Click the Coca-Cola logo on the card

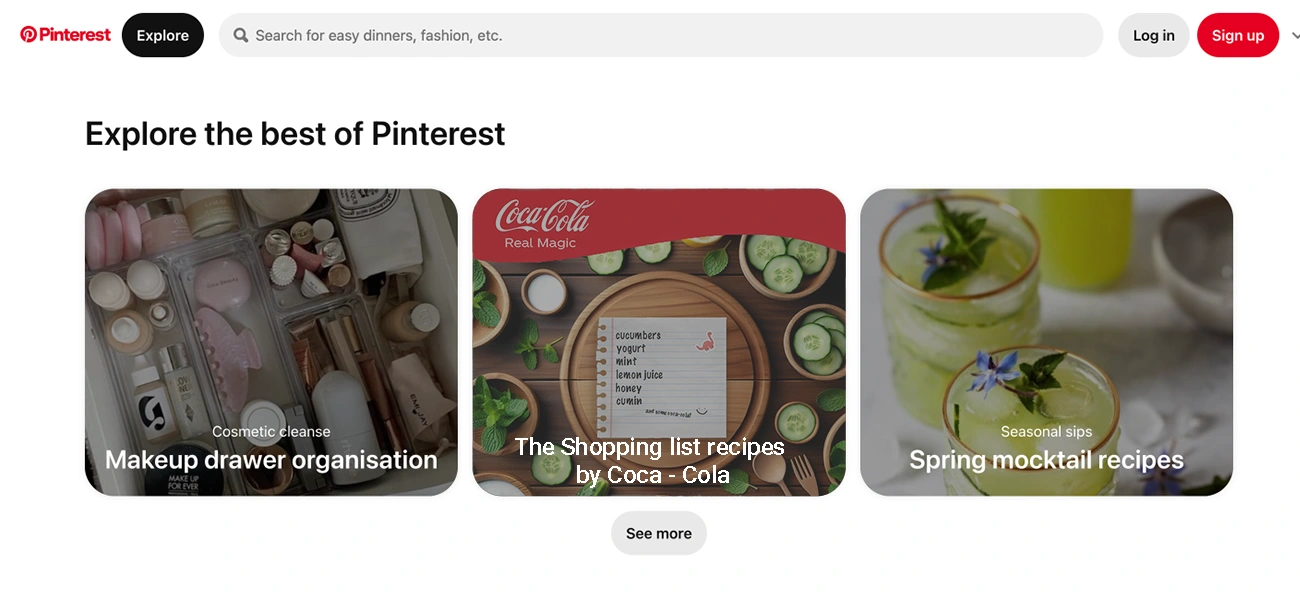tap(544, 215)
